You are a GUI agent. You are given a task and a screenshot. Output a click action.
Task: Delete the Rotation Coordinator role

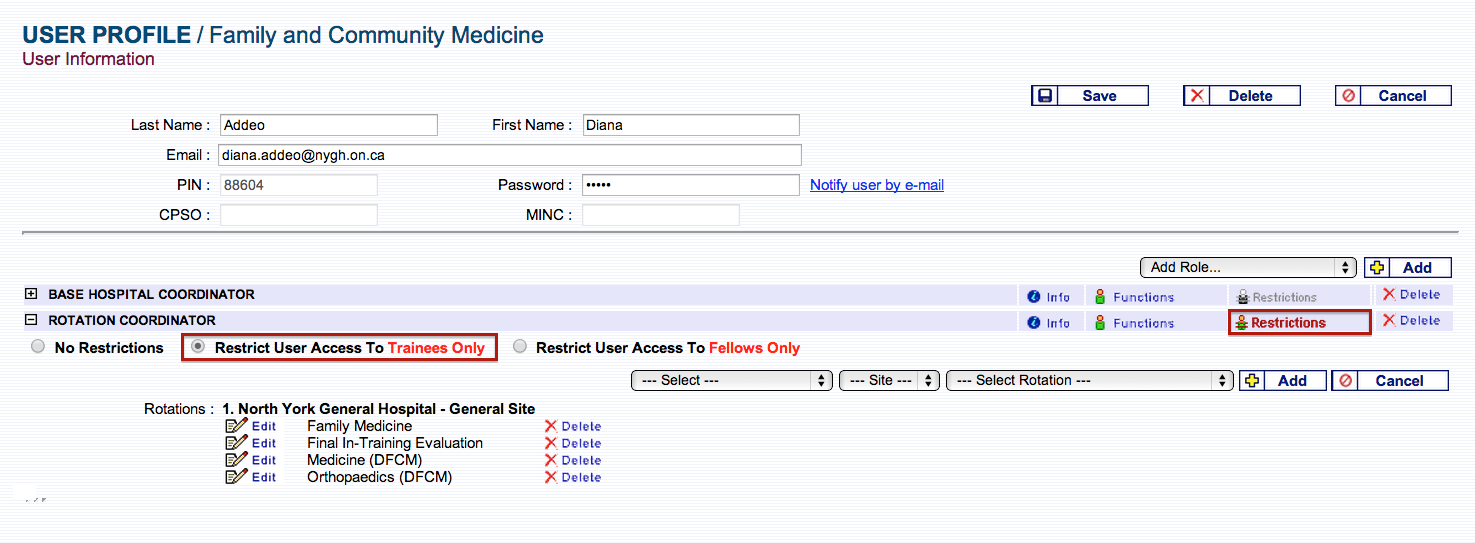coord(1410,321)
